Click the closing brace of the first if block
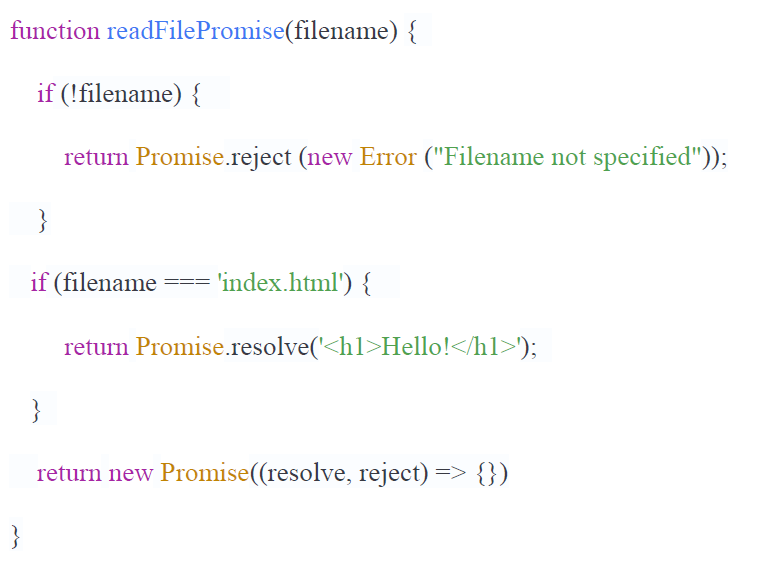The height and width of the screenshot is (567, 775). (43, 220)
